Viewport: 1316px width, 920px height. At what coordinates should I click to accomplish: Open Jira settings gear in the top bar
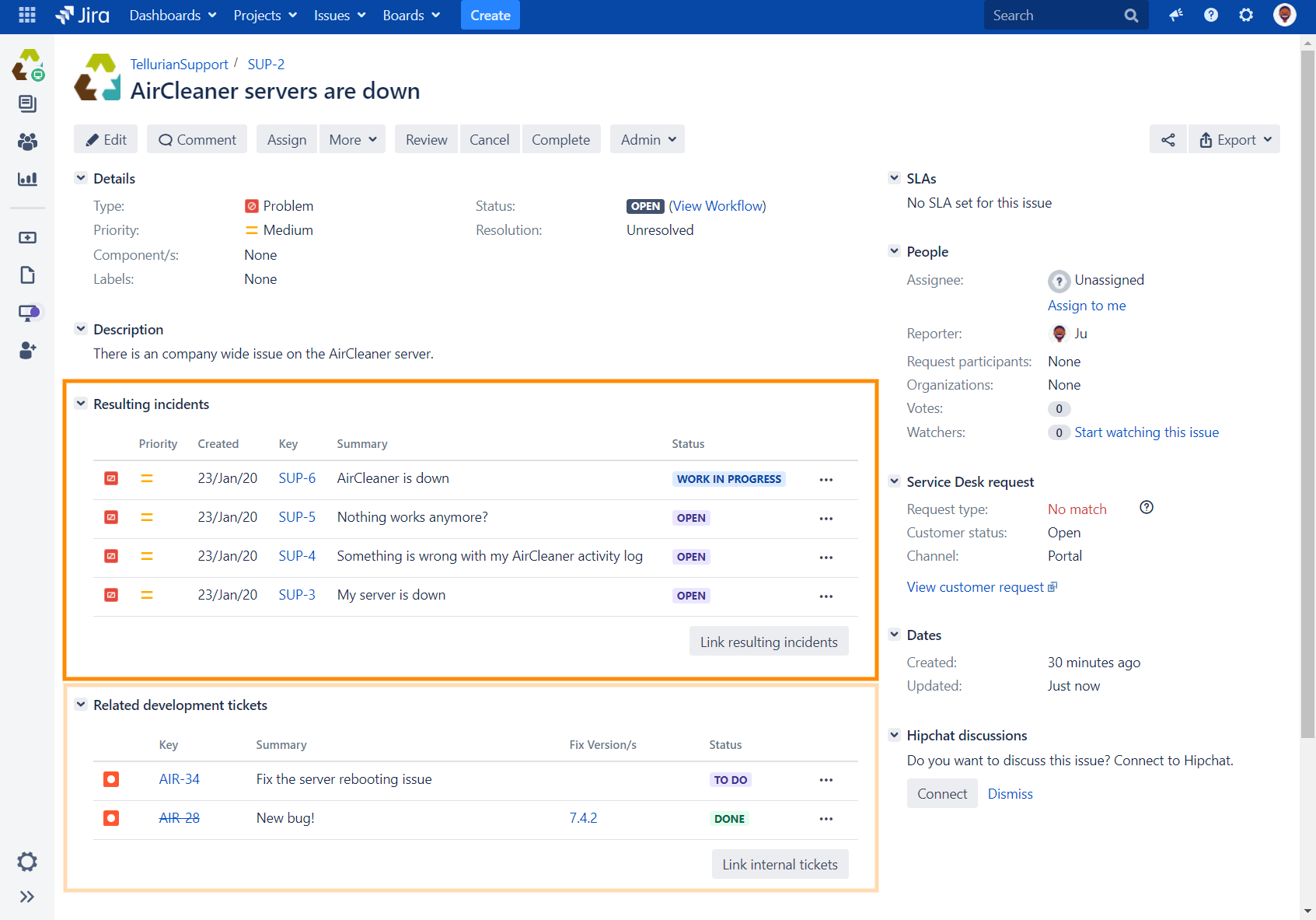click(1245, 15)
